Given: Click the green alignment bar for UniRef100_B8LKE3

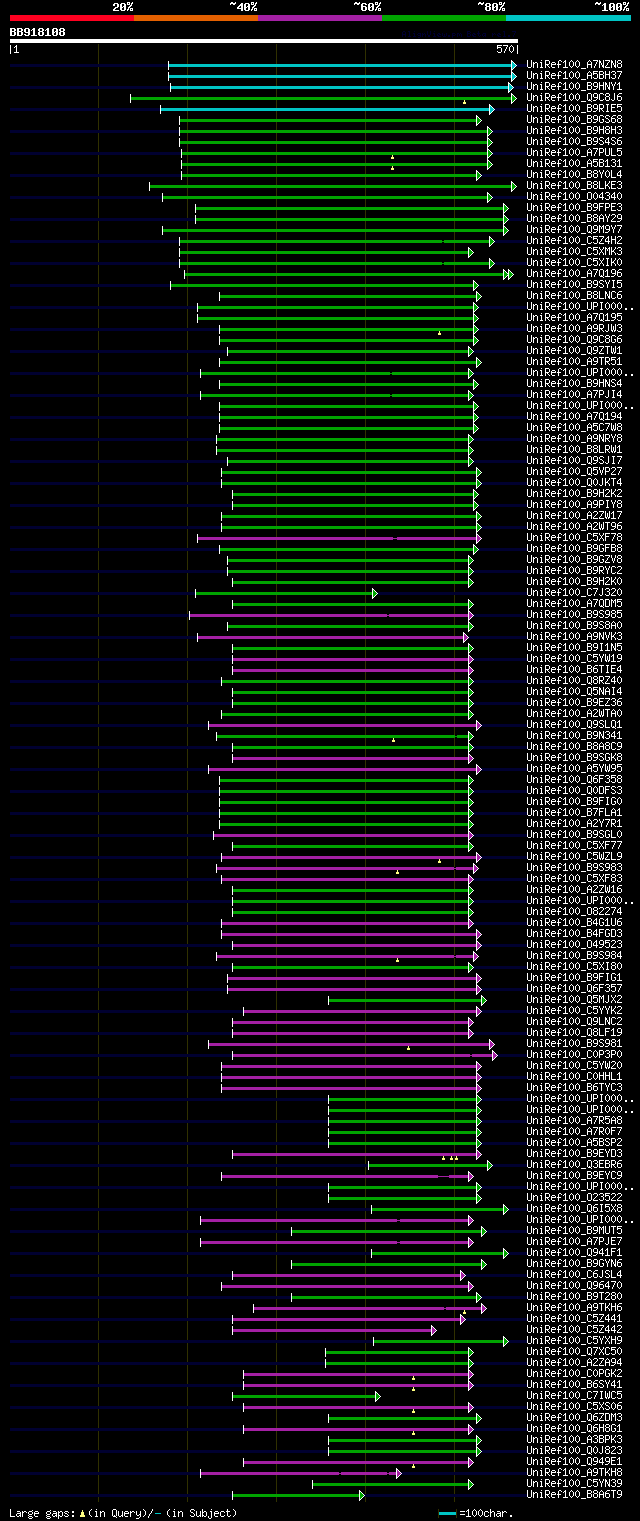Looking at the screenshot, I should click(x=333, y=185).
